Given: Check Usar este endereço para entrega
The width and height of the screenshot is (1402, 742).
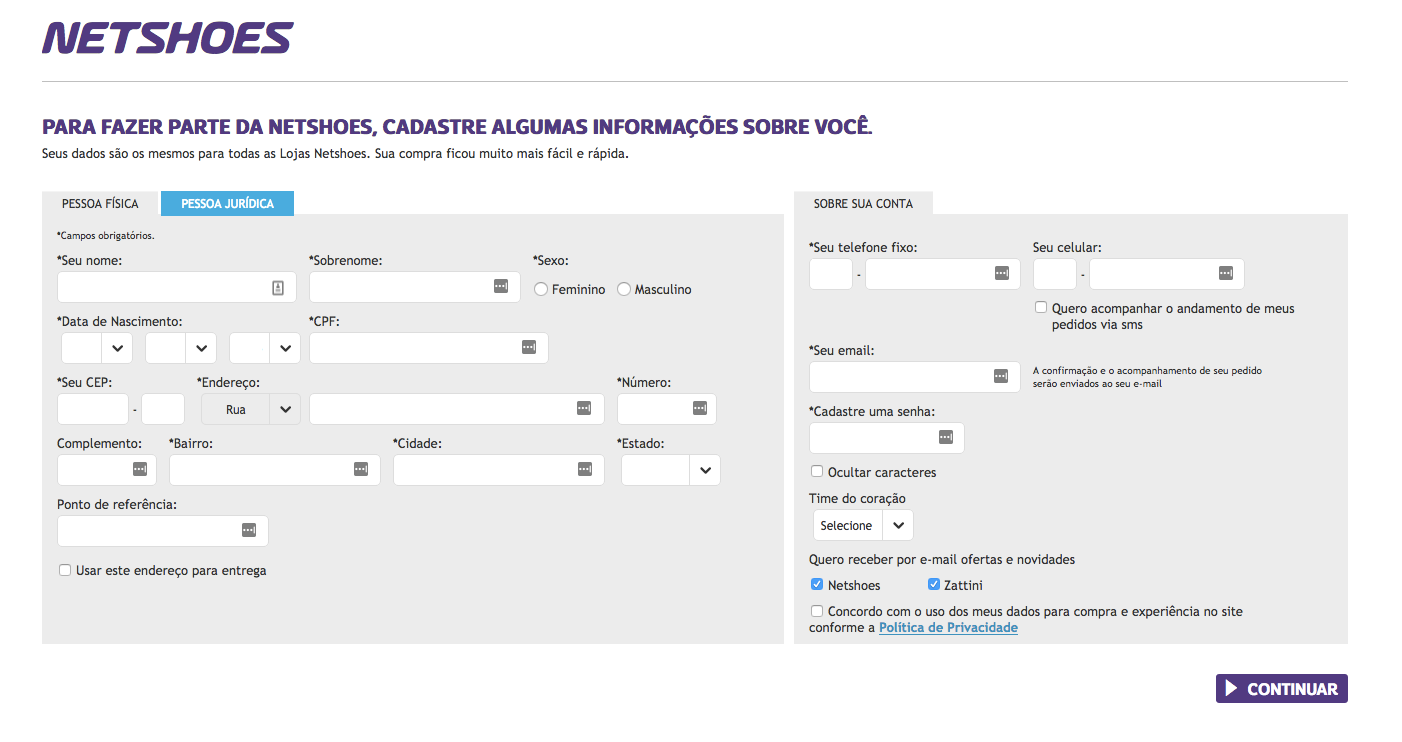Looking at the screenshot, I should point(65,570).
